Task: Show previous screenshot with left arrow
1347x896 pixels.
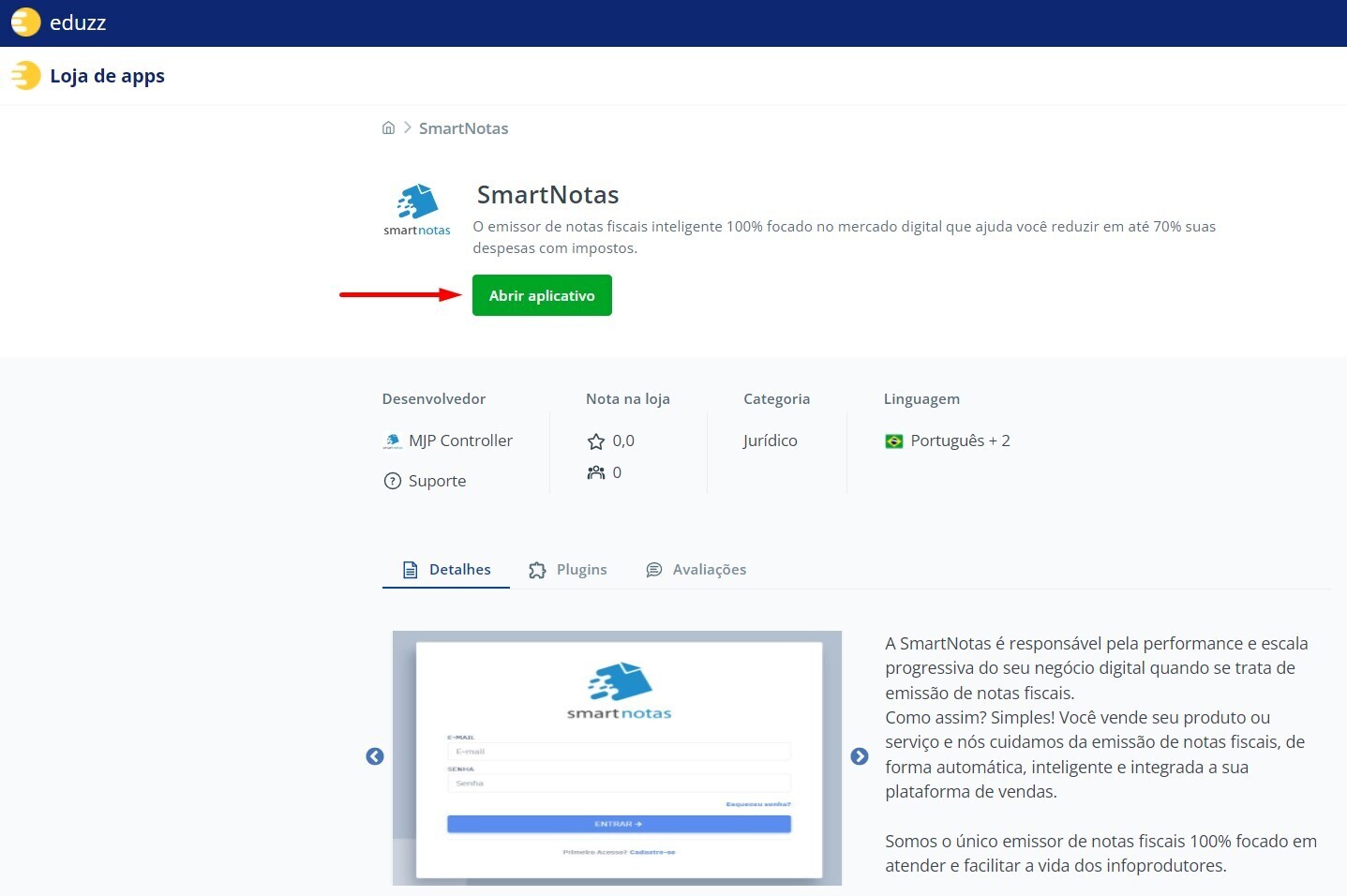Action: pyautogui.click(x=375, y=756)
